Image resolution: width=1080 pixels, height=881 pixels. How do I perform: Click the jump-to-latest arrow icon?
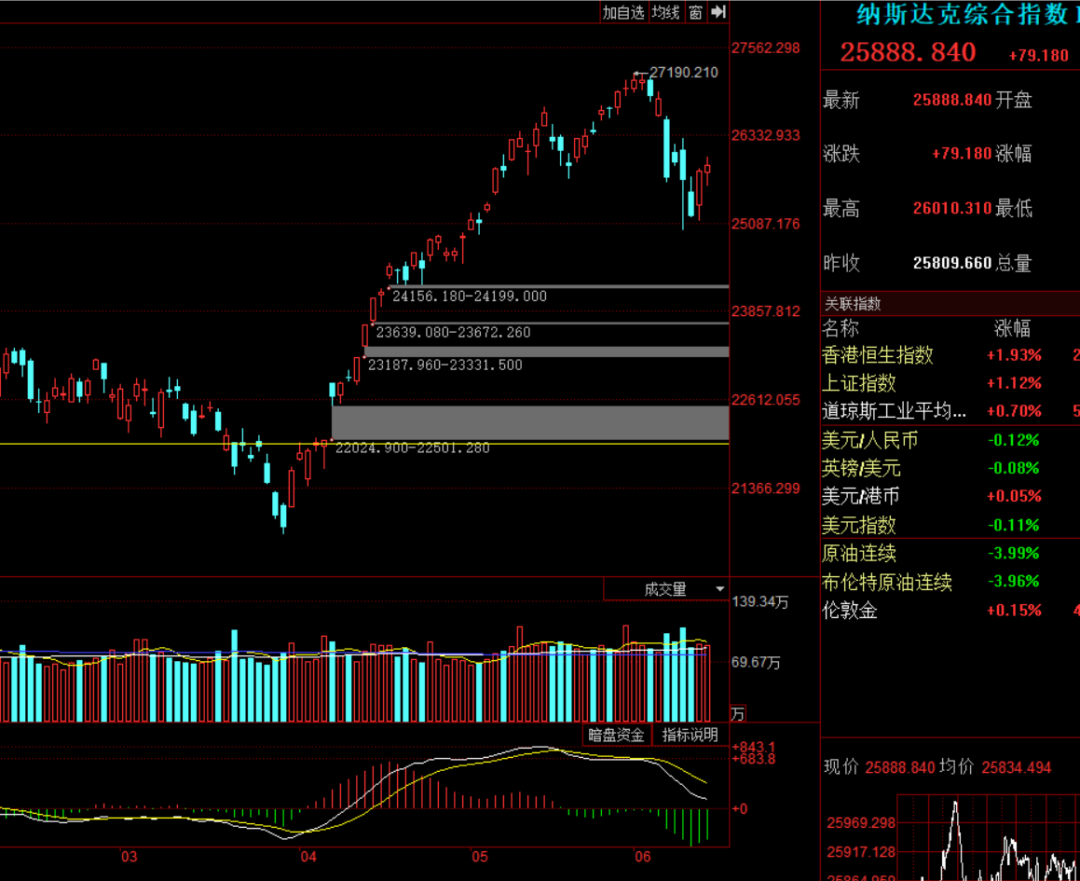coord(718,12)
